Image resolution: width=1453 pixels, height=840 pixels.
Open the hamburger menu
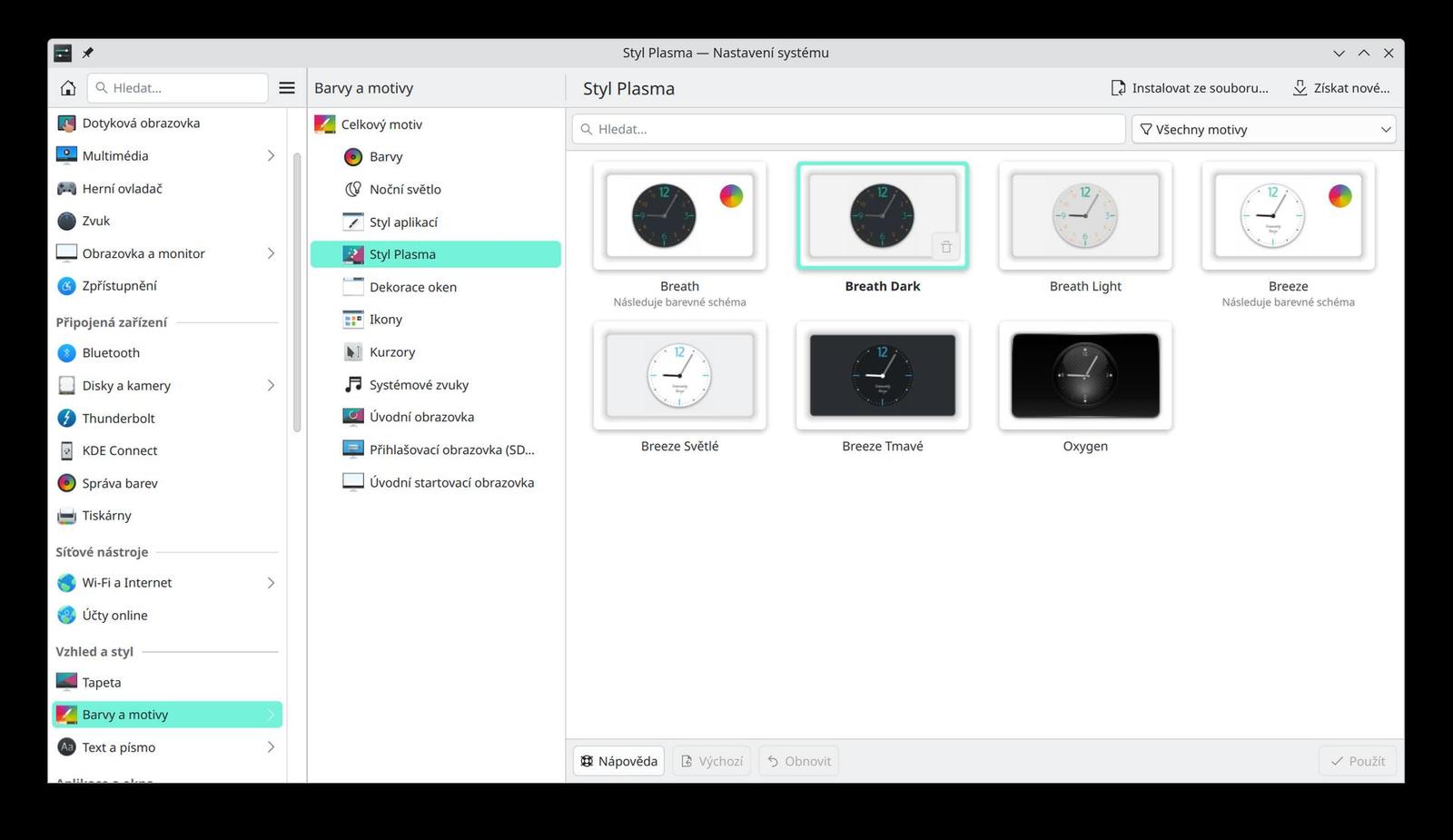(x=287, y=87)
